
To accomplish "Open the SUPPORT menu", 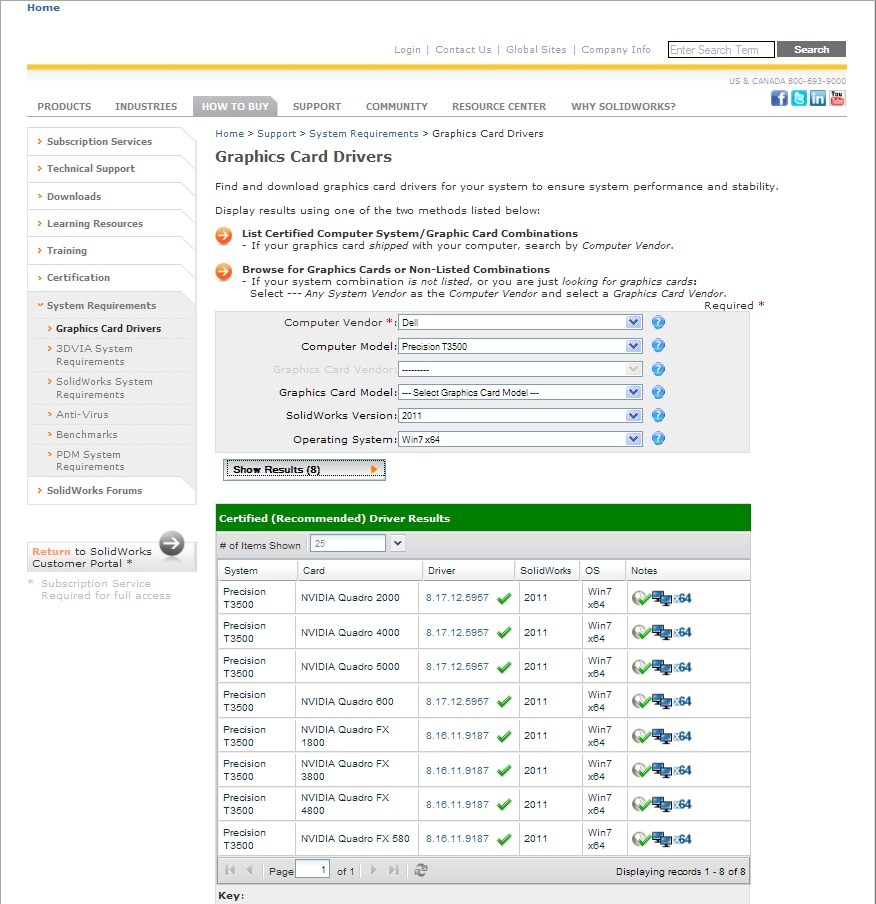I will tap(317, 107).
